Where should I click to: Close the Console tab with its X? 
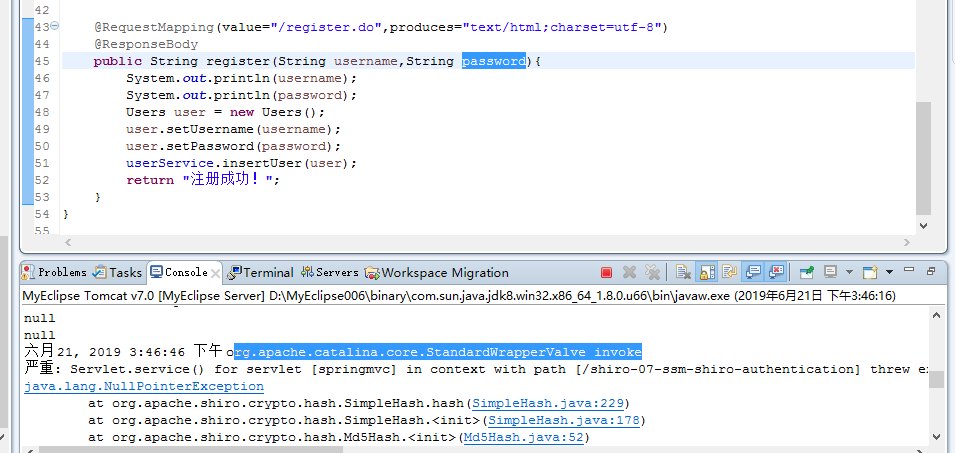pyautogui.click(x=215, y=273)
